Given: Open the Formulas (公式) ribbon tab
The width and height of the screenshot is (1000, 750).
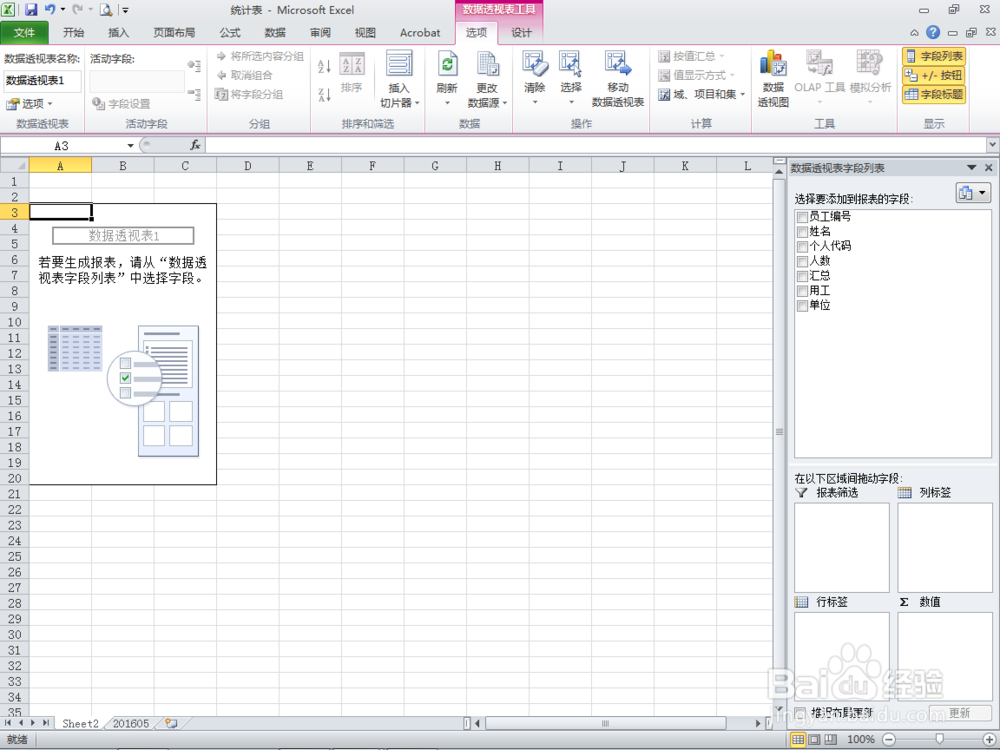Looking at the screenshot, I should pyautogui.click(x=230, y=33).
